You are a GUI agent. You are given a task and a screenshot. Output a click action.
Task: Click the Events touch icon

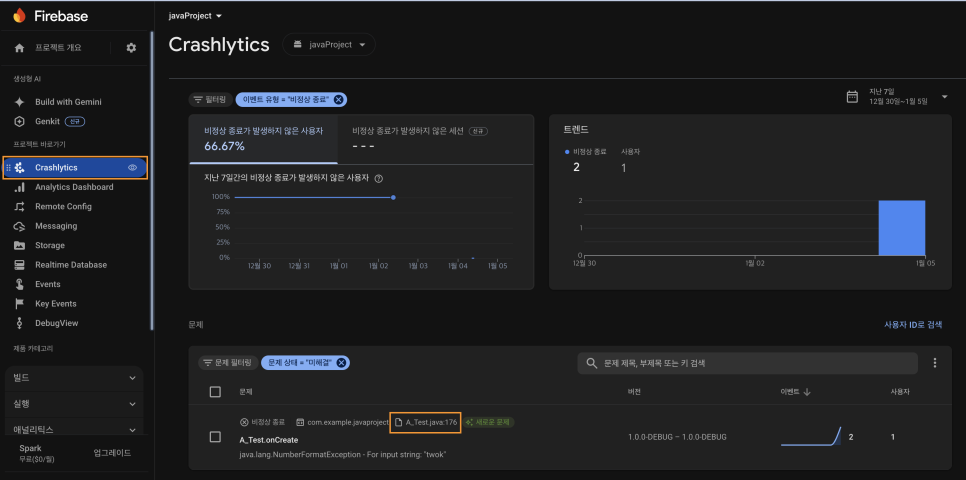[20, 284]
